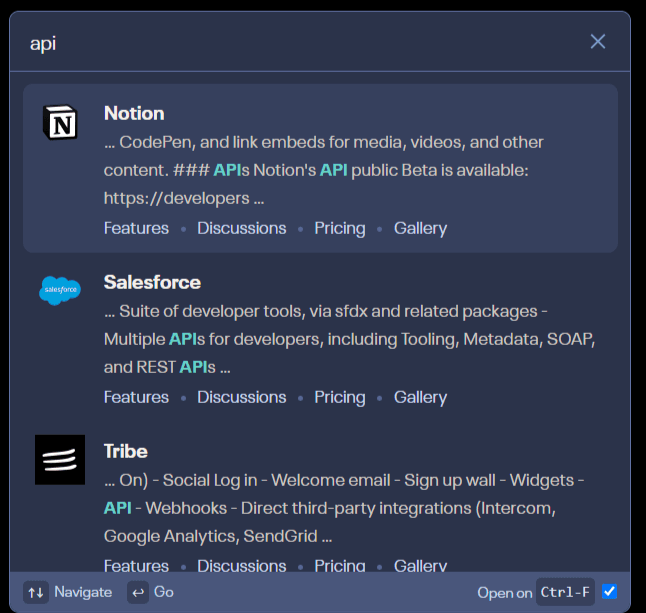Viewport: 646px width, 613px height.
Task: Click the Go enter-key icon
Action: coord(138,592)
